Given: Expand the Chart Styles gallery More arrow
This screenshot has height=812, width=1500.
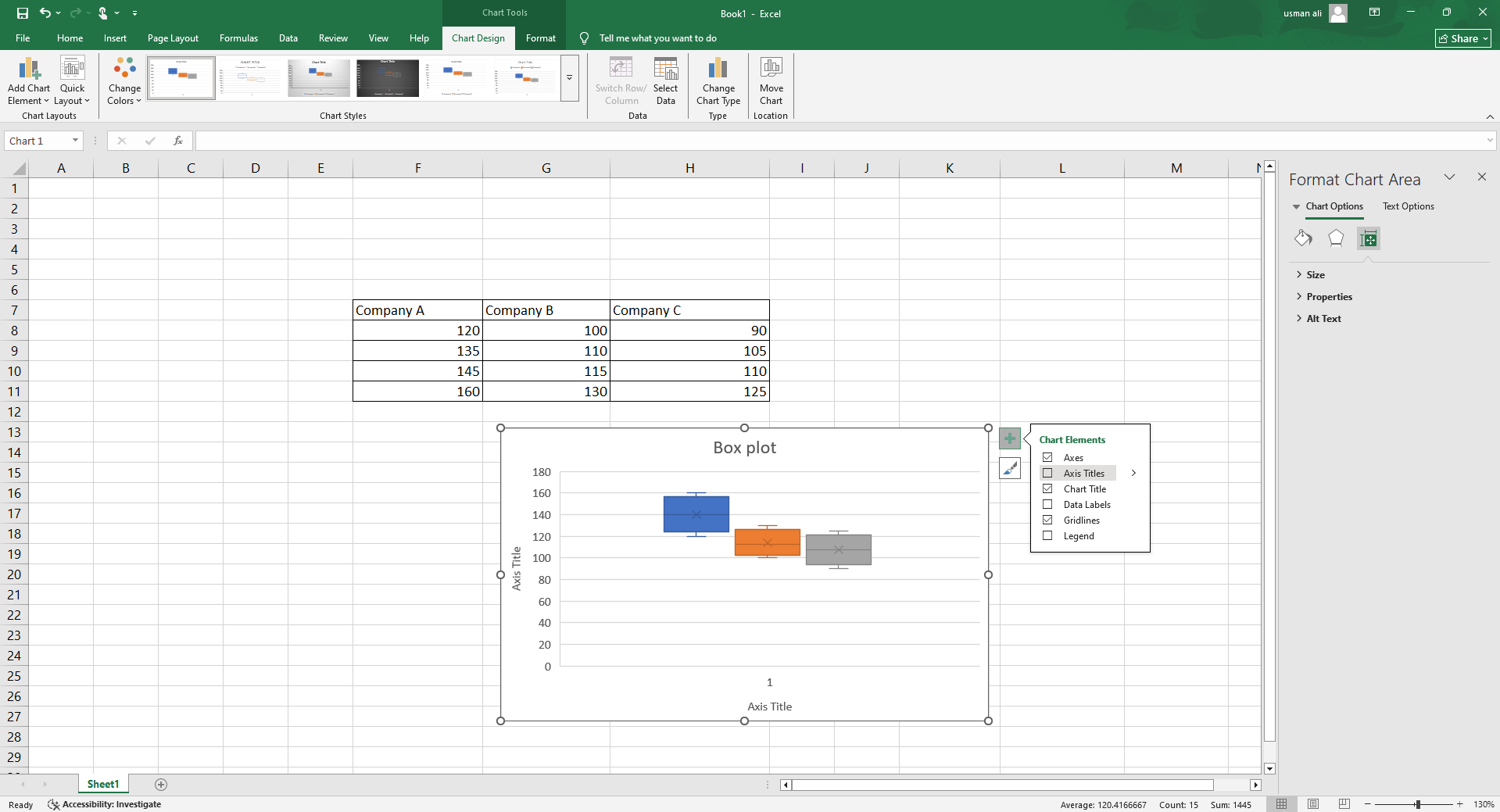Looking at the screenshot, I should (570, 78).
